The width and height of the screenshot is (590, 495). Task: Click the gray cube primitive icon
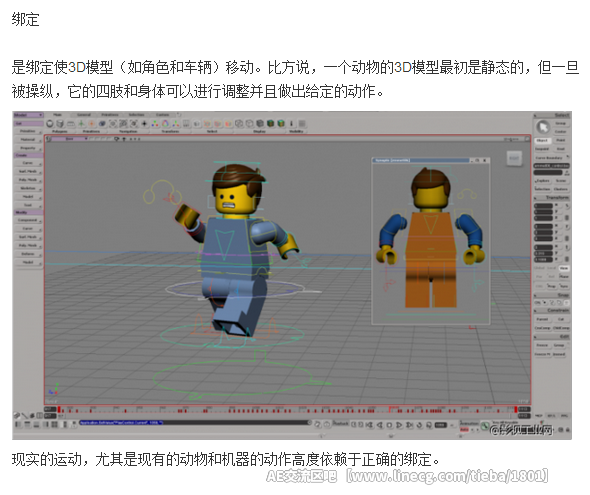coord(60,123)
